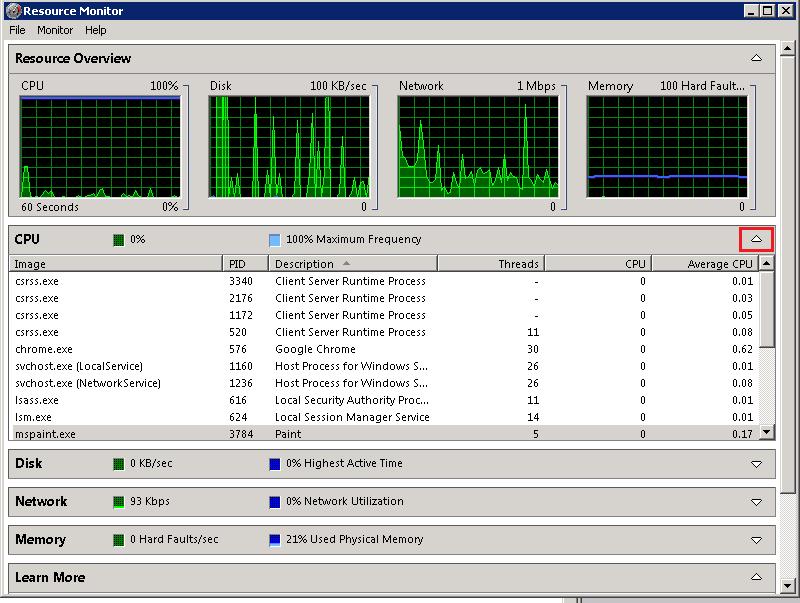The height and width of the screenshot is (603, 800).
Task: Click the process list scrollbar thumb
Action: point(766,309)
